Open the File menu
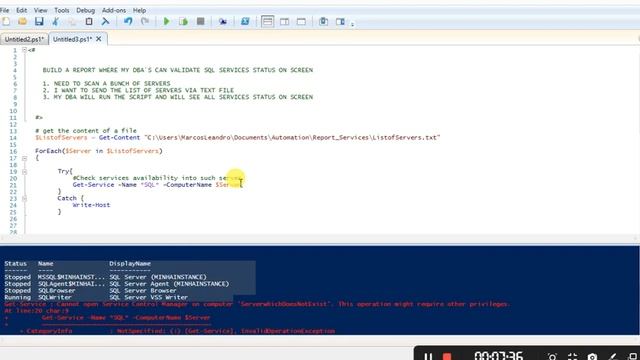Screen dimensions: 640x360 (x=4, y=10)
